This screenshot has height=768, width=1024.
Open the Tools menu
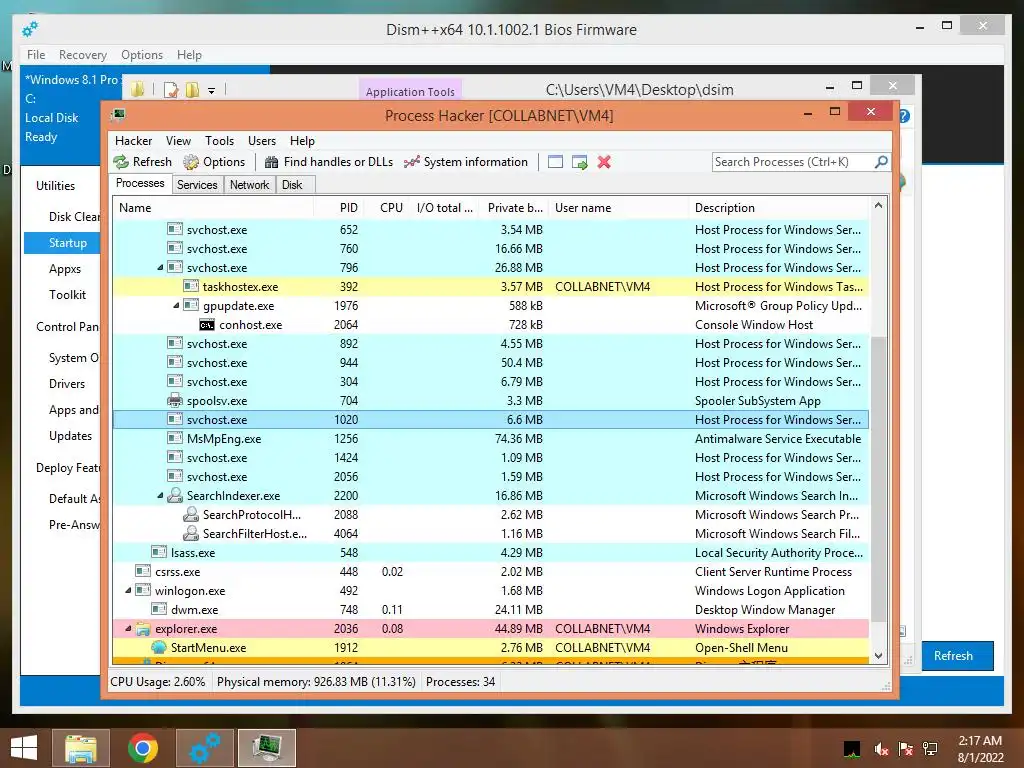[219, 140]
